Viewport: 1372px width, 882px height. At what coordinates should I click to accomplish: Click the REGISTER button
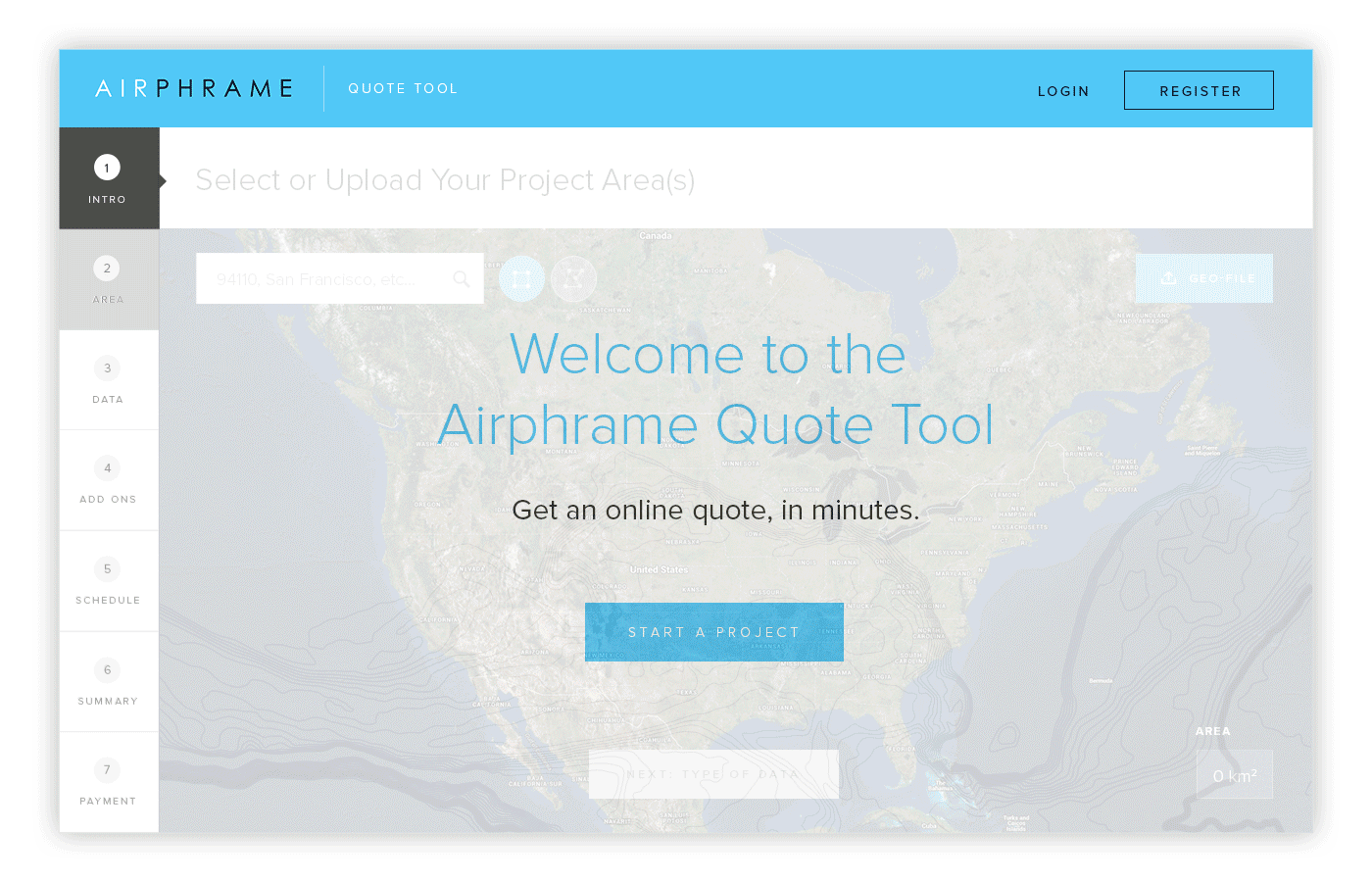pos(1199,90)
